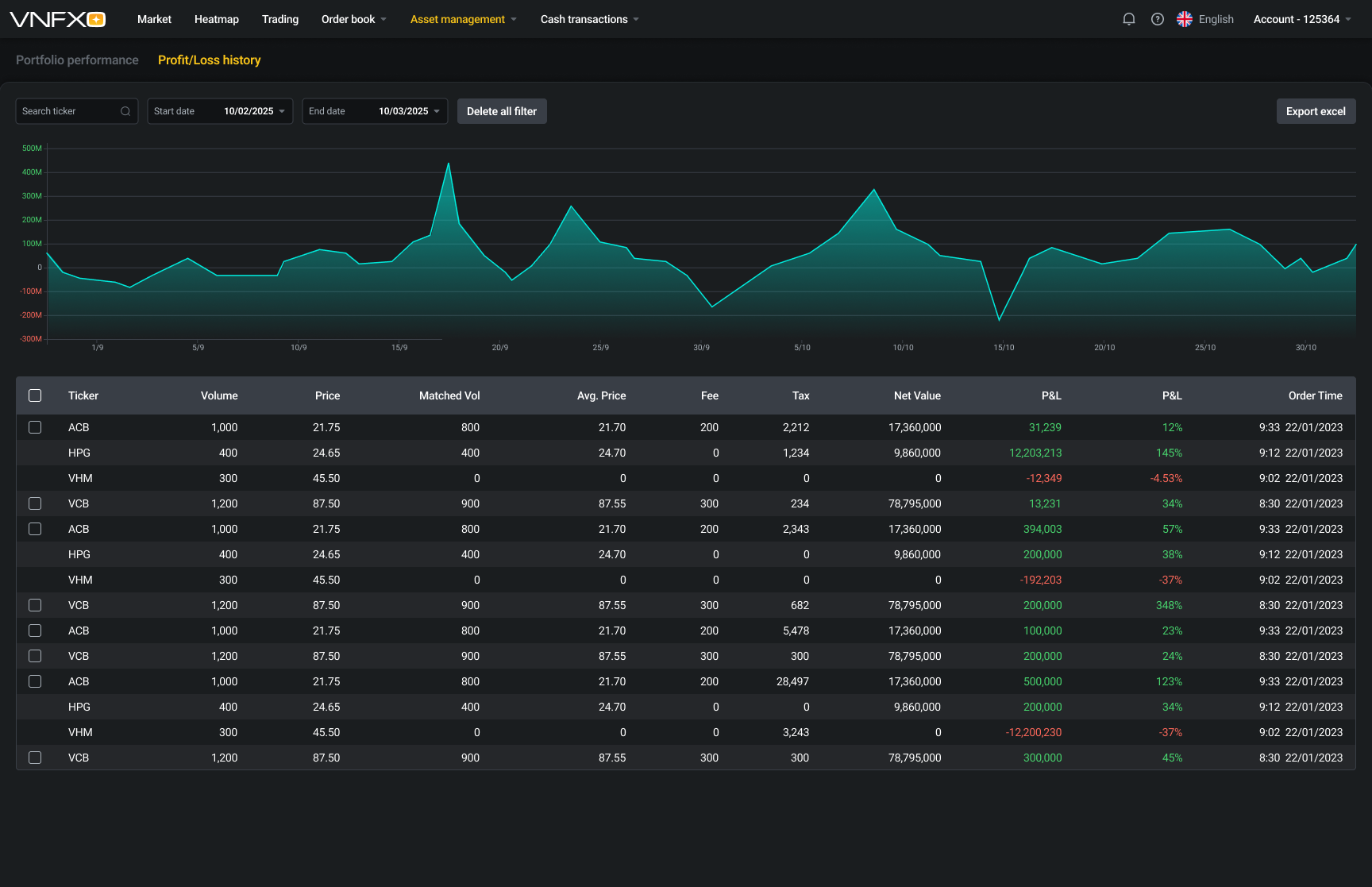1372x887 pixels.
Task: Click the highest peak on the P&L chart
Action: [x=449, y=164]
